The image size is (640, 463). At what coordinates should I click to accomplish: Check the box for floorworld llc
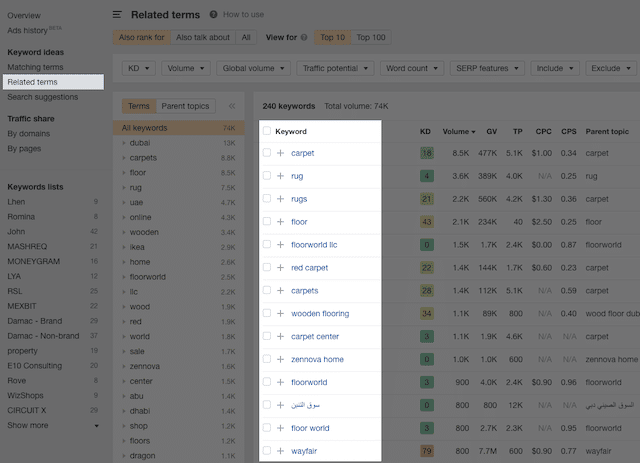pos(267,244)
